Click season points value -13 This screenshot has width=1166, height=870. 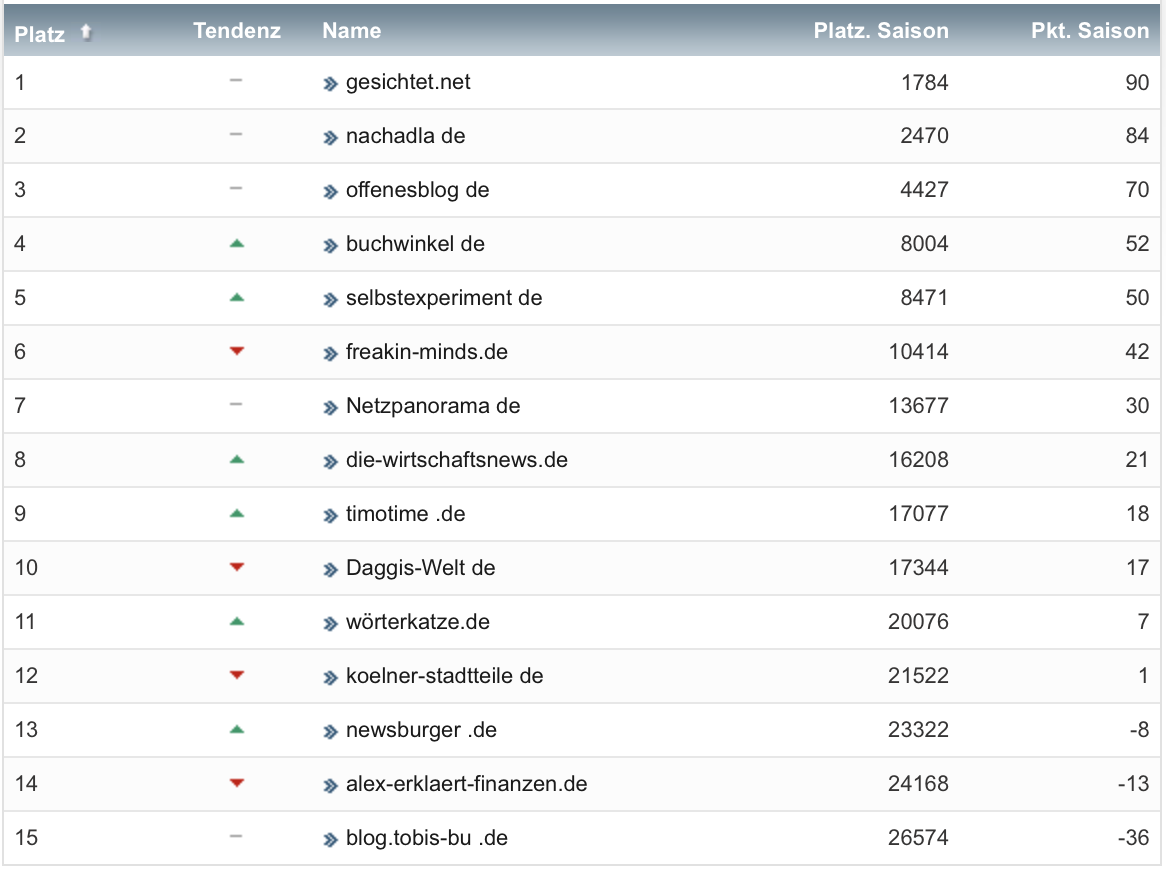click(x=1133, y=784)
